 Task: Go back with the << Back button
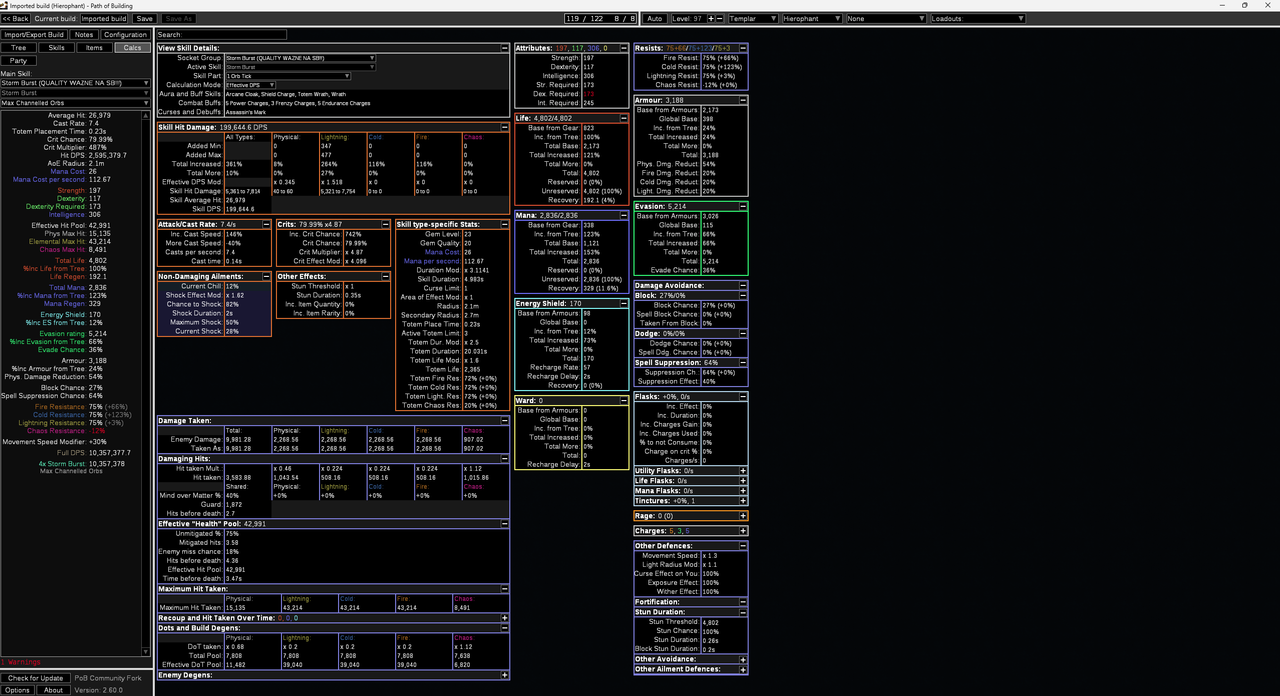click(x=15, y=19)
